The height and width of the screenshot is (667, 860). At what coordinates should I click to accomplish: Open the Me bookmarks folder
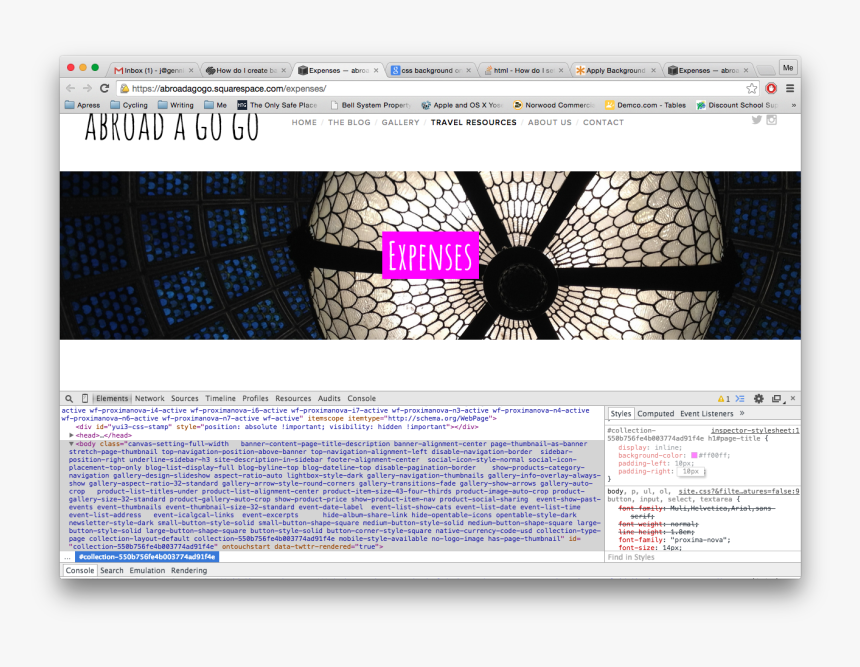coord(216,105)
